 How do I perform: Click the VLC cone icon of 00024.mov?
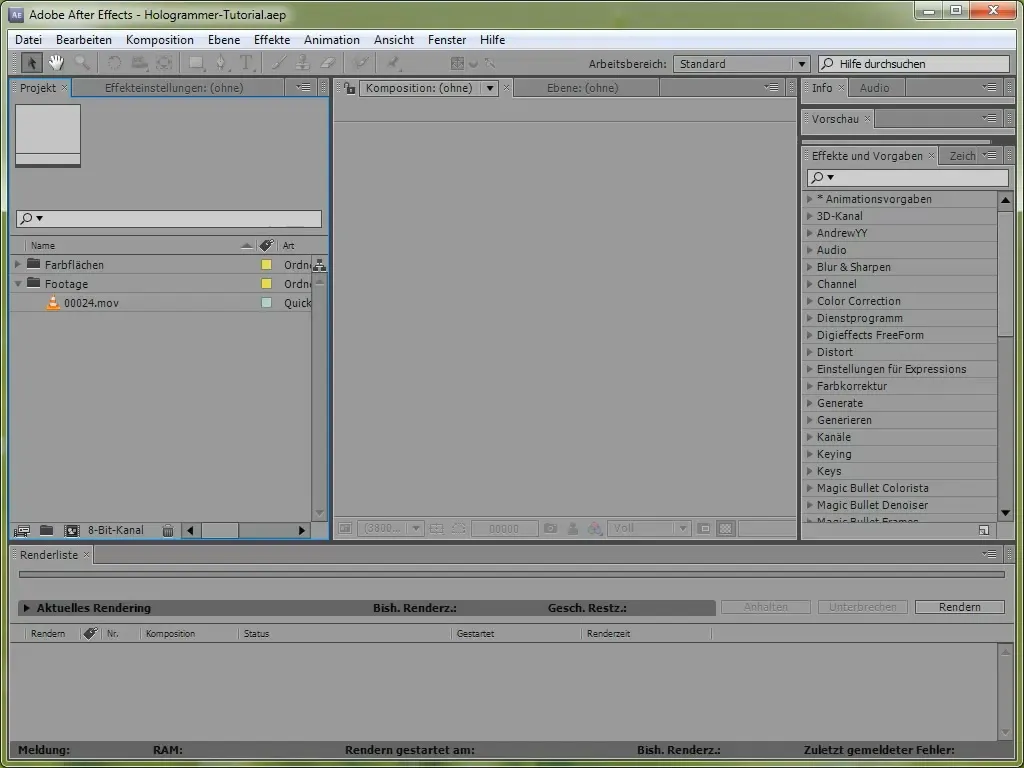pos(53,303)
